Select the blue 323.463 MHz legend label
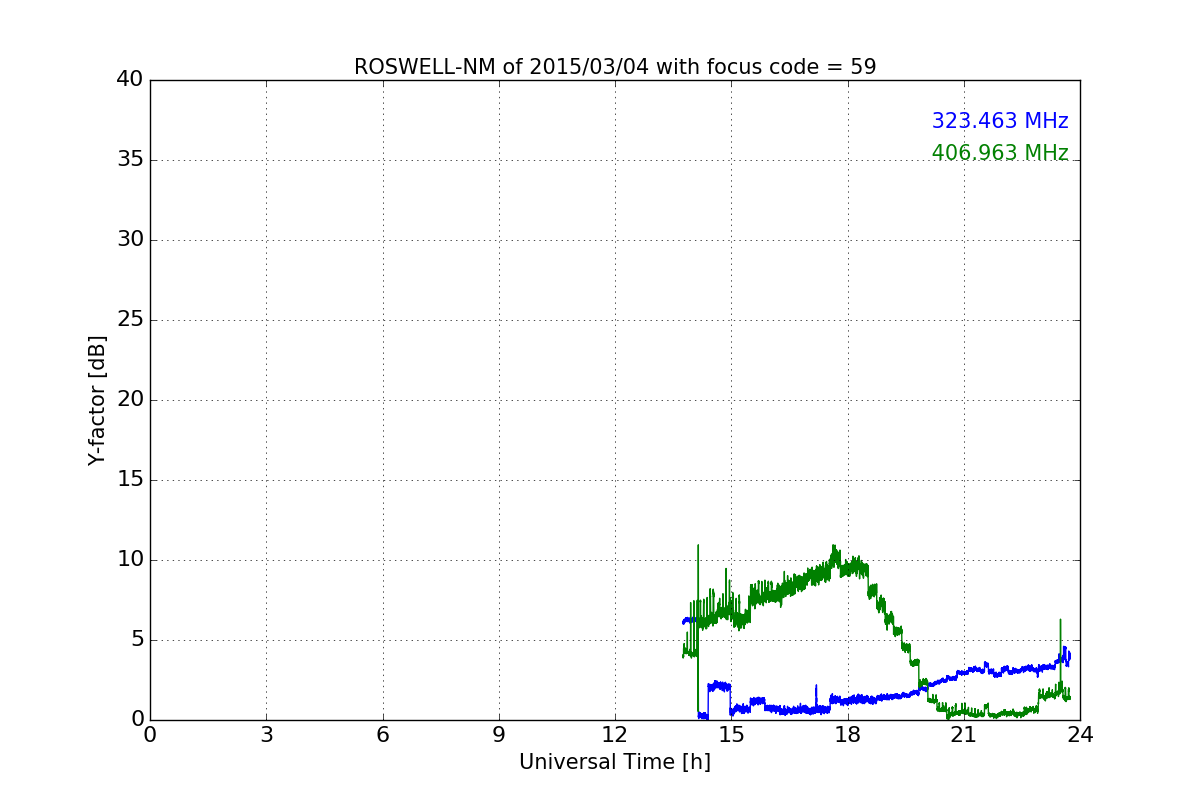 1000,121
